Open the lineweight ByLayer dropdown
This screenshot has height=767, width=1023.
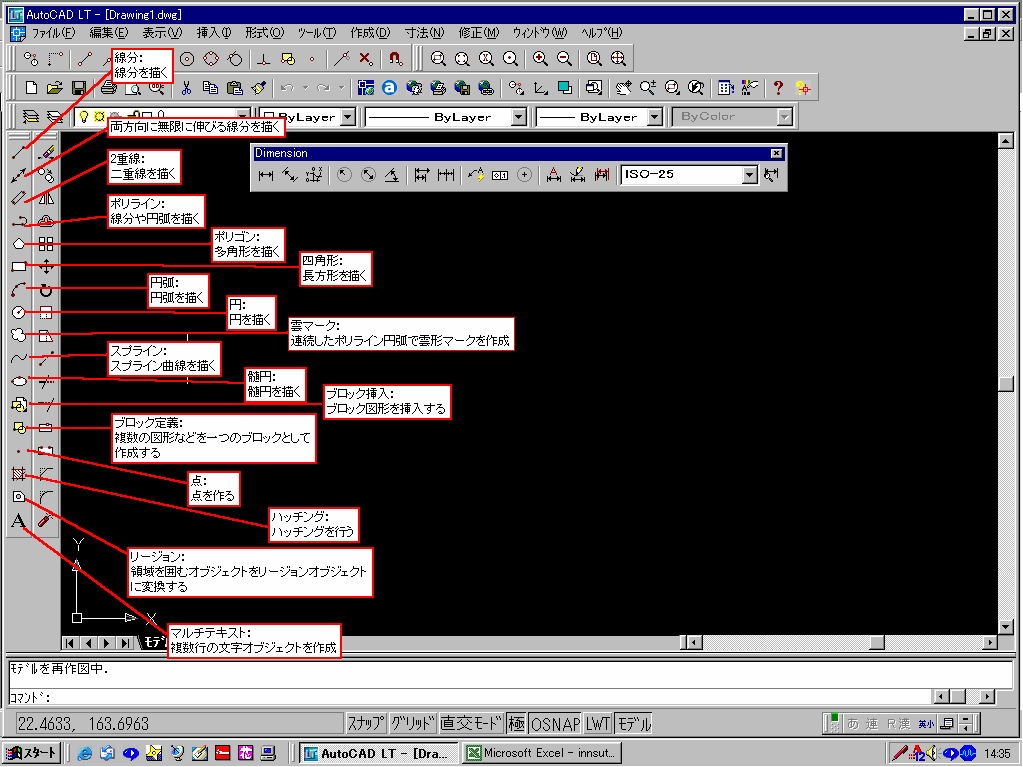pyautogui.click(x=655, y=117)
